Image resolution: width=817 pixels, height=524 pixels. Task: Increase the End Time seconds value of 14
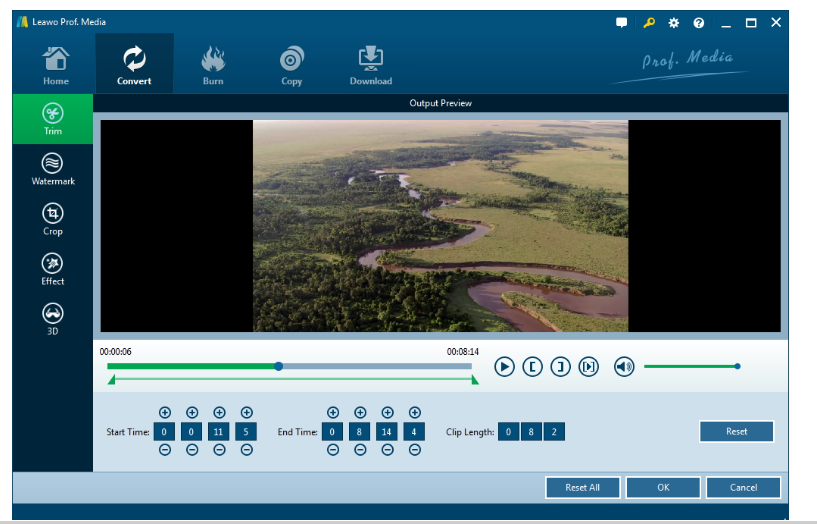click(x=387, y=413)
